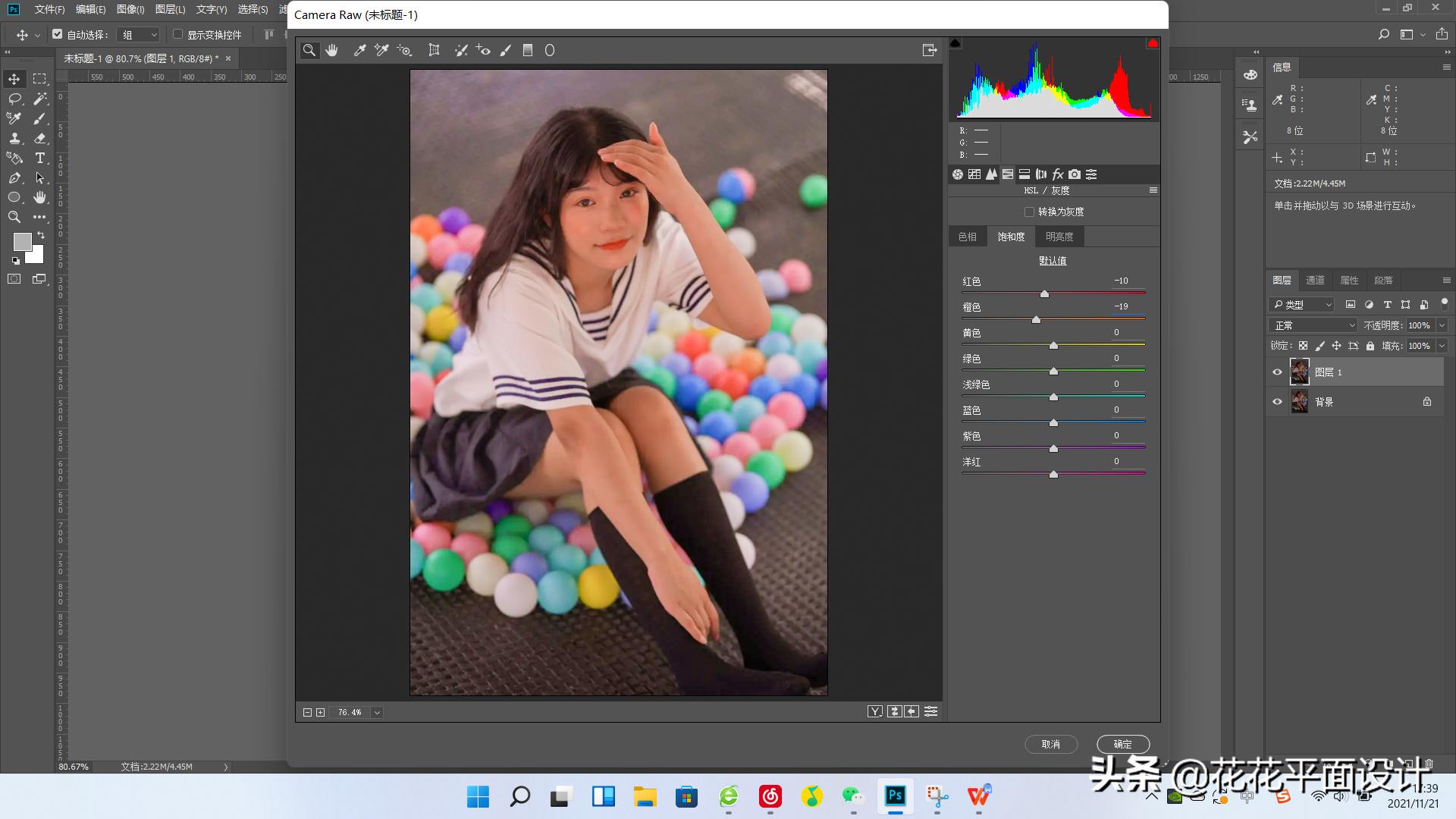Open the Tone Curve panel icon
The height and width of the screenshot is (819, 1456).
(x=974, y=174)
